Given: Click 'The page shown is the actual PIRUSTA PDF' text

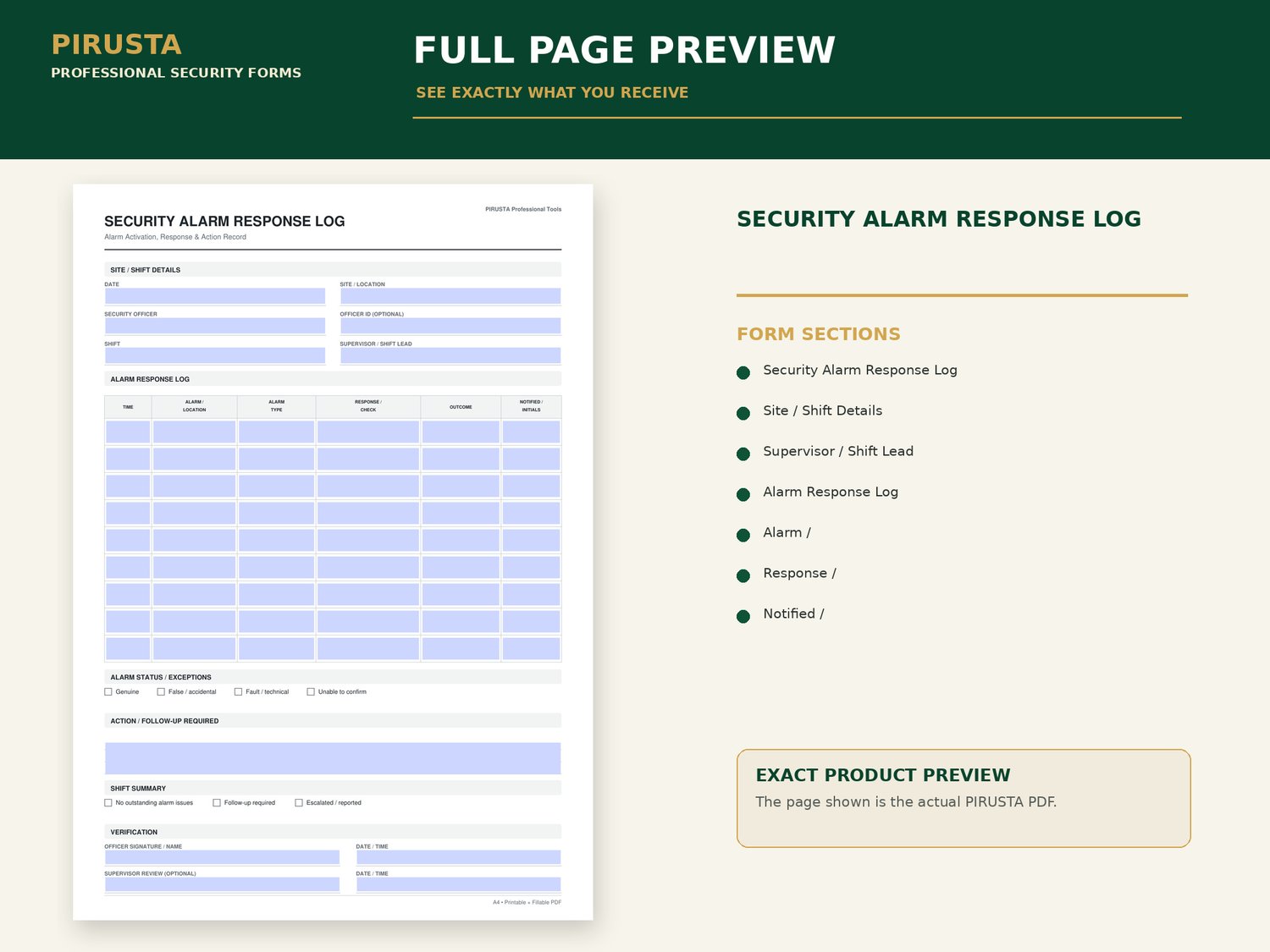Looking at the screenshot, I should [906, 802].
